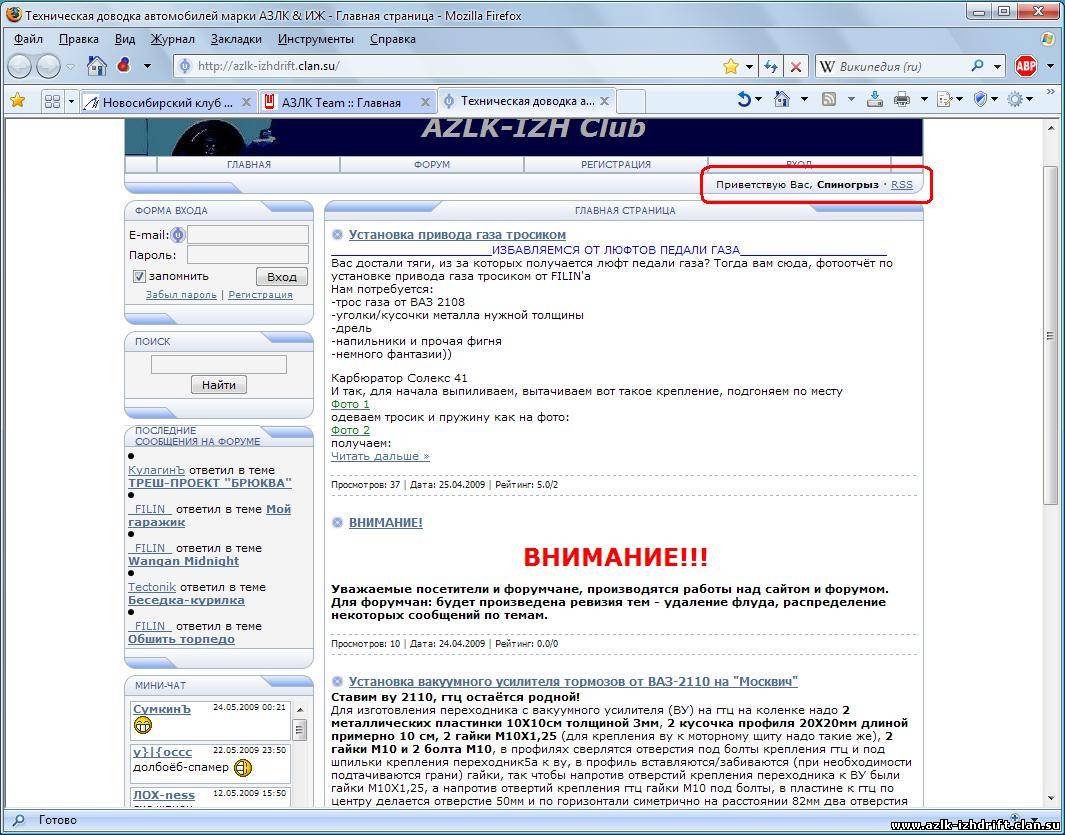Reload the page using the address bar refresh icon
This screenshot has height=835, width=1065.
(x=770, y=67)
